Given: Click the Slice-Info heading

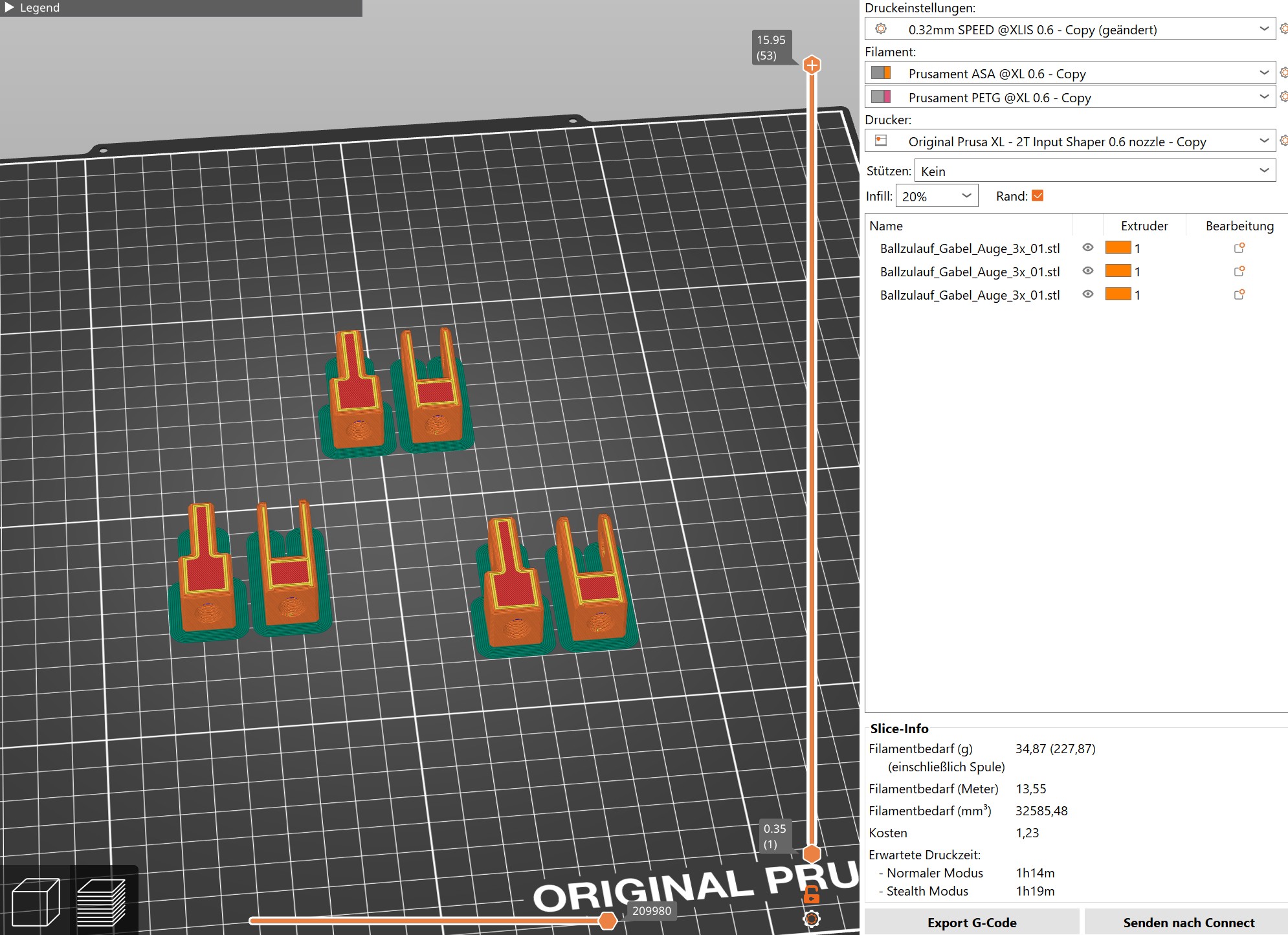Looking at the screenshot, I should point(899,729).
